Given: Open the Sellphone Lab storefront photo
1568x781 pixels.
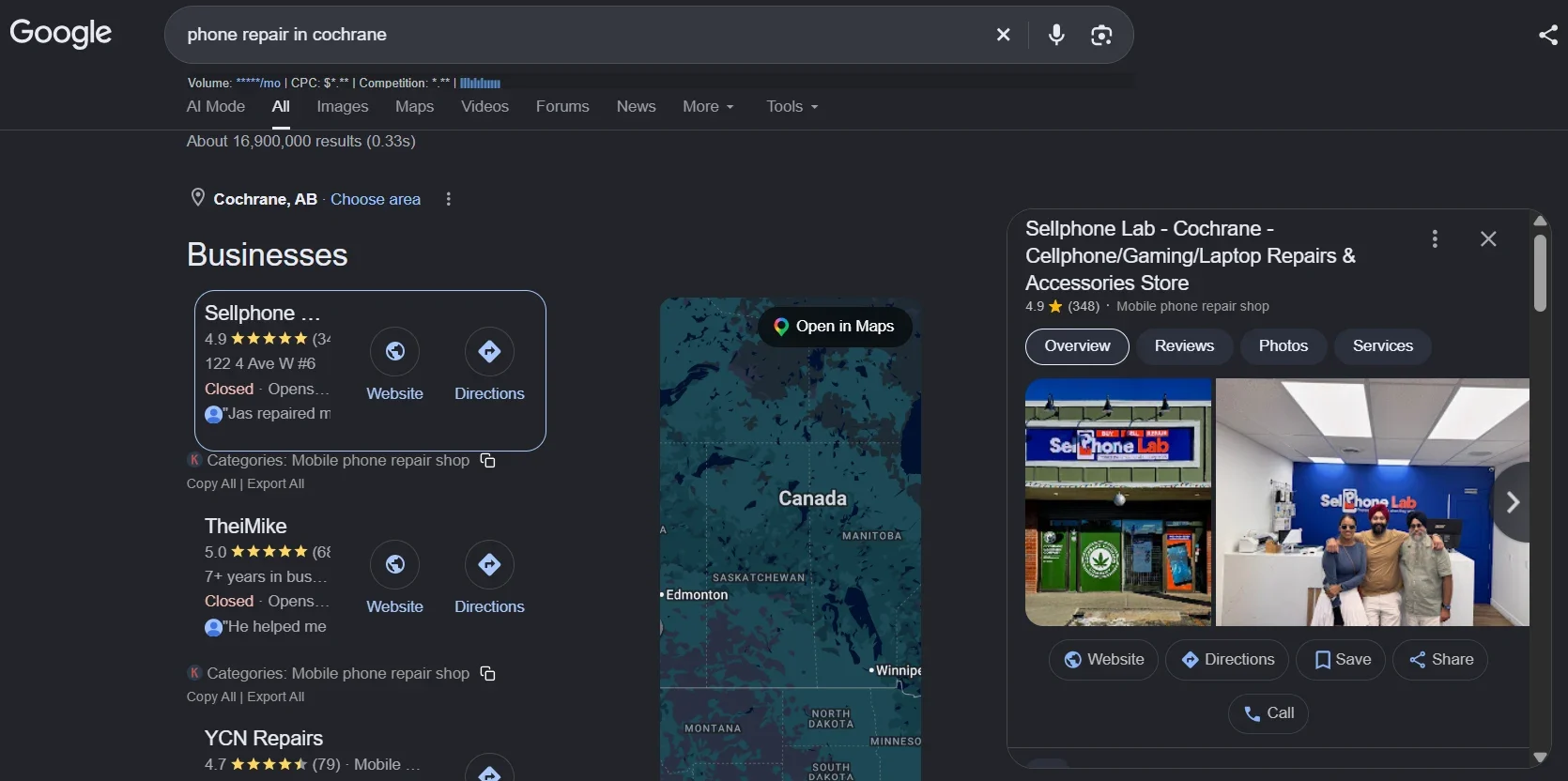Looking at the screenshot, I should coord(1118,502).
